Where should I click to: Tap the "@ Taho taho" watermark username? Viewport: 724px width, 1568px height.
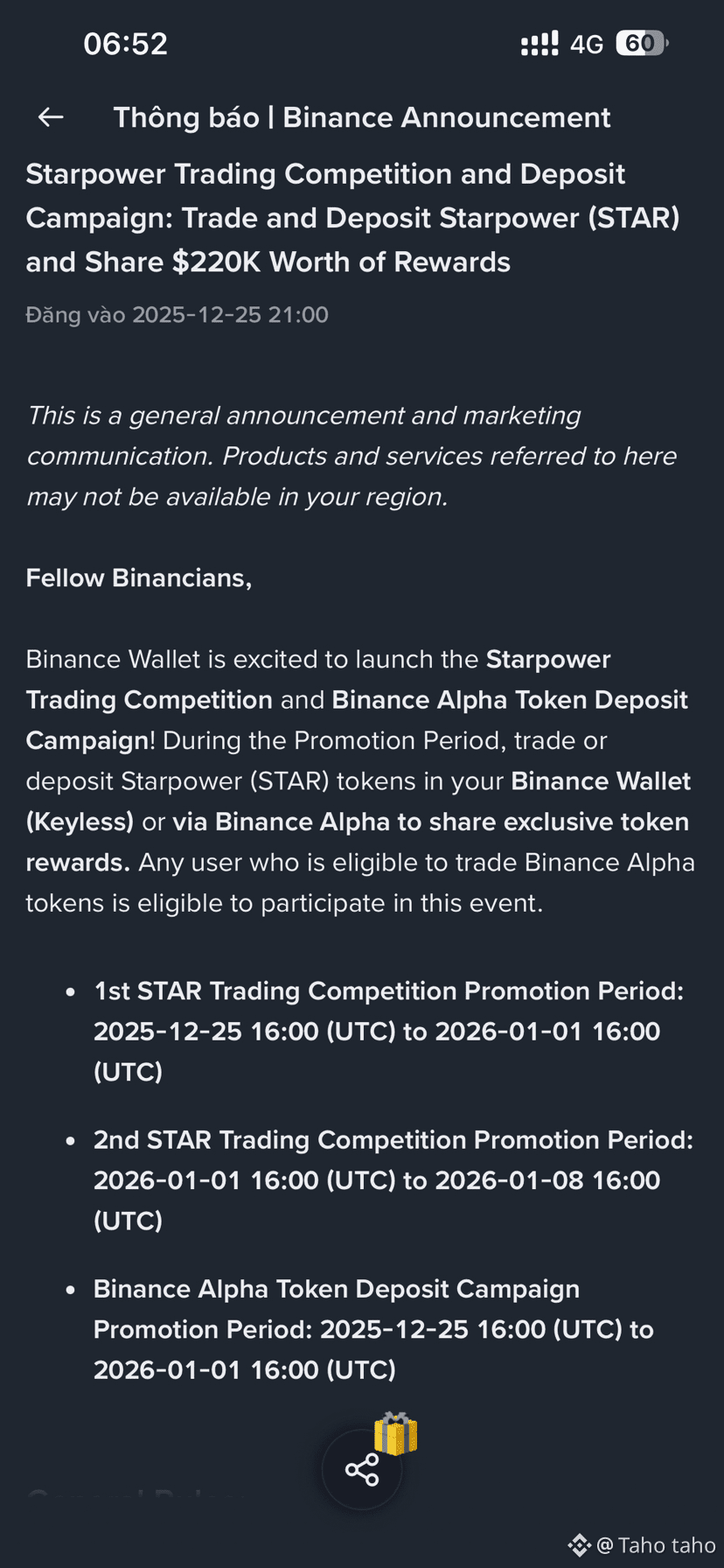point(657,1545)
